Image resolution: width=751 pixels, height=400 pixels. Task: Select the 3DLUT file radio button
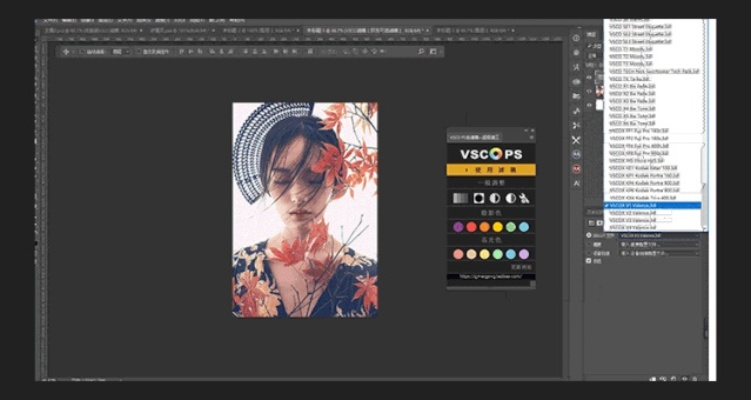590,236
